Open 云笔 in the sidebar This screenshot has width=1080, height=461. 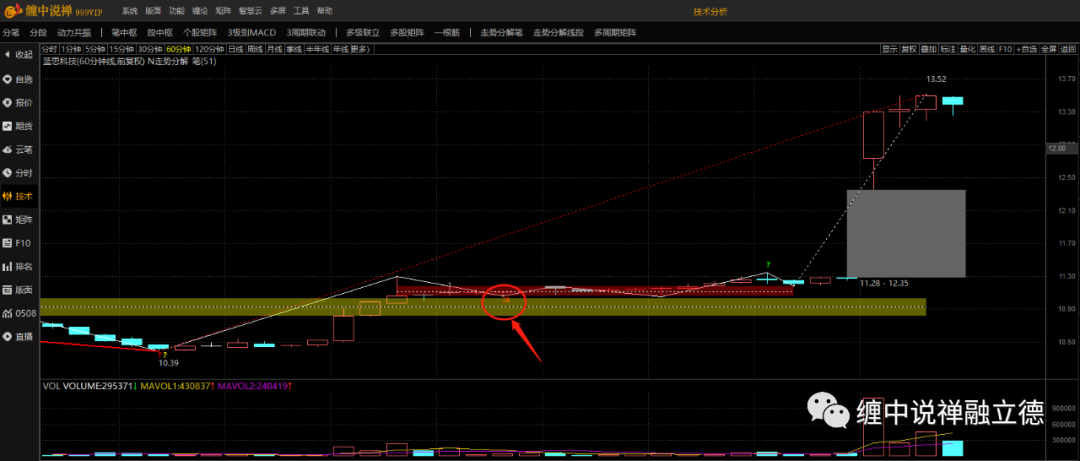point(18,150)
